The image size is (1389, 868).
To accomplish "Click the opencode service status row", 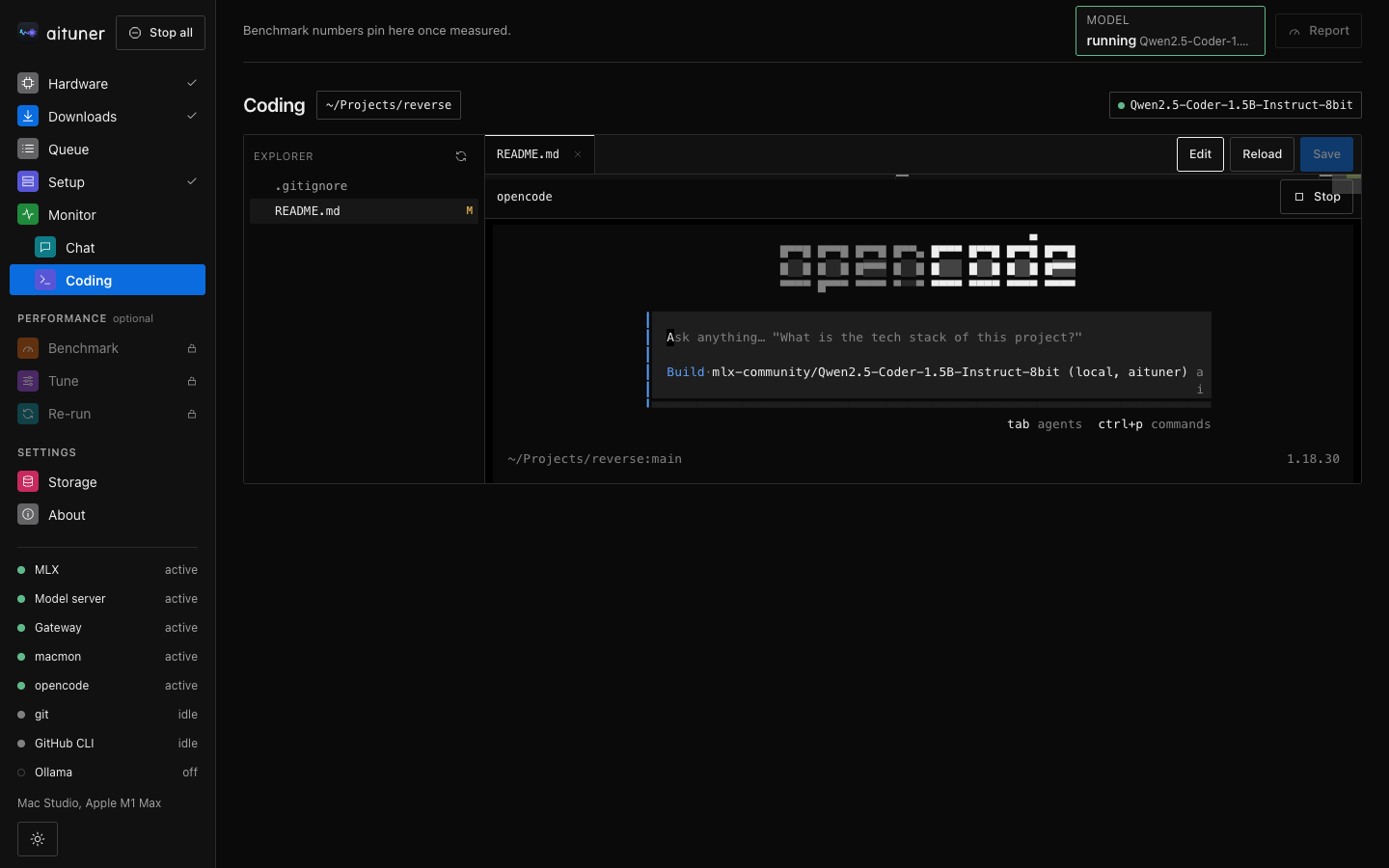I will click(x=107, y=686).
